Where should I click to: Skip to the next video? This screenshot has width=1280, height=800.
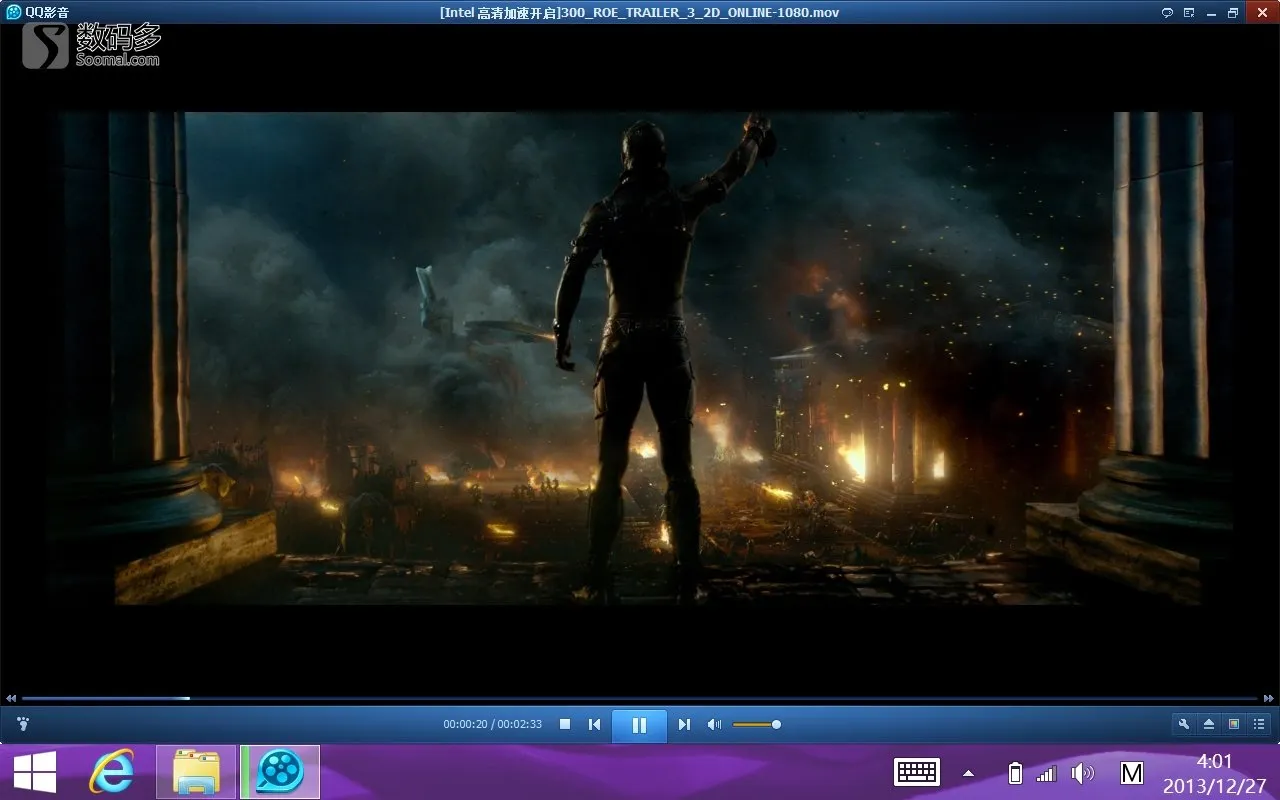click(684, 724)
